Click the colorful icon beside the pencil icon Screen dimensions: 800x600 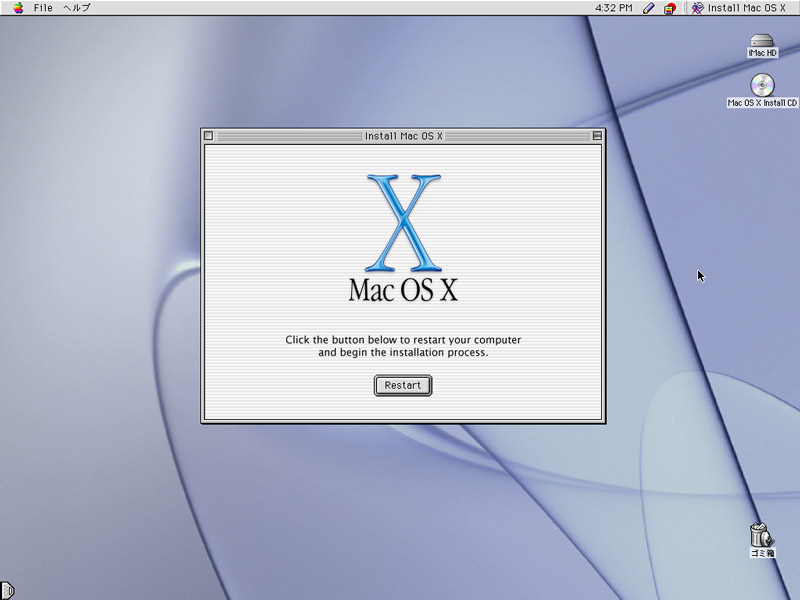click(669, 8)
